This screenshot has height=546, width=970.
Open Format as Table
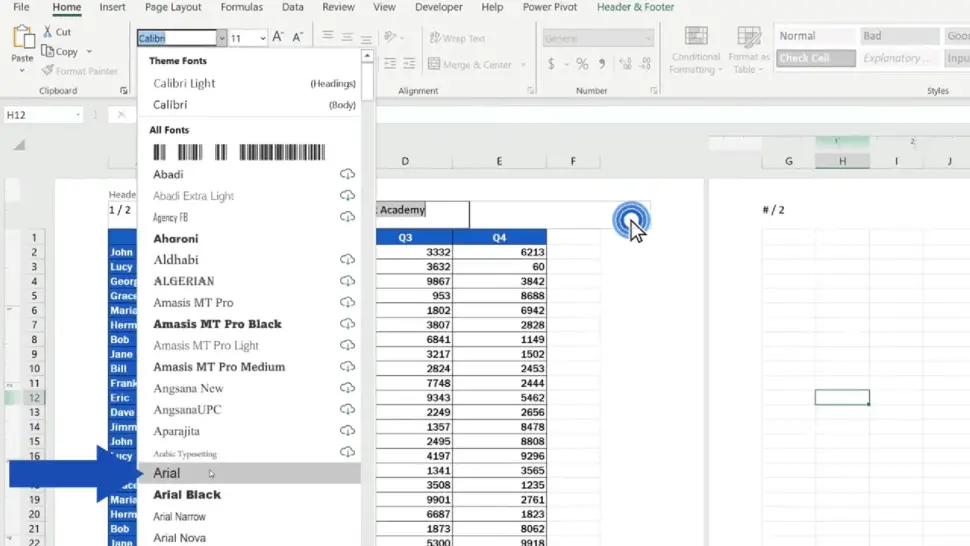749,50
